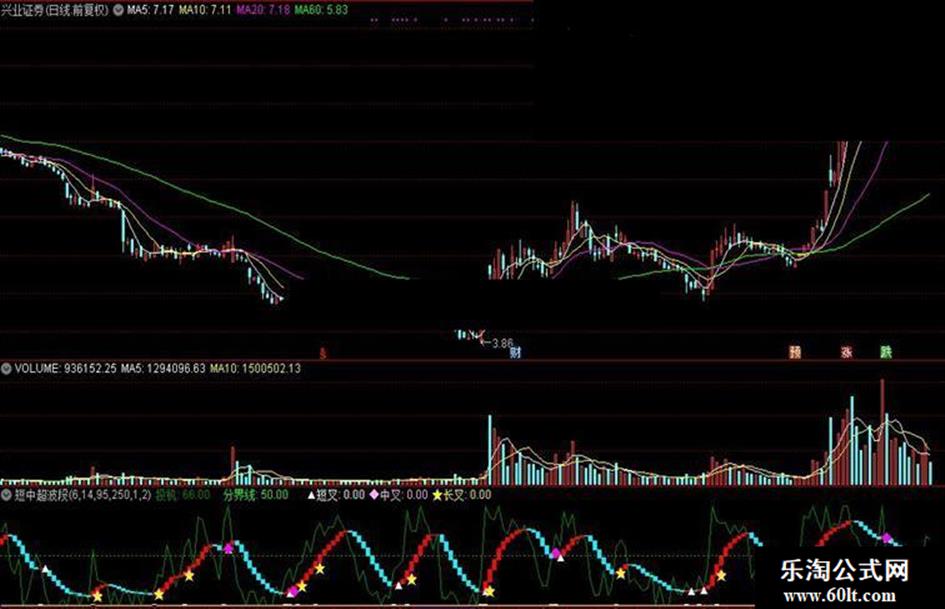Viewport: 945px width, 609px height.
Task: Select the MA20: 7.18 label
Action: pyautogui.click(x=263, y=10)
